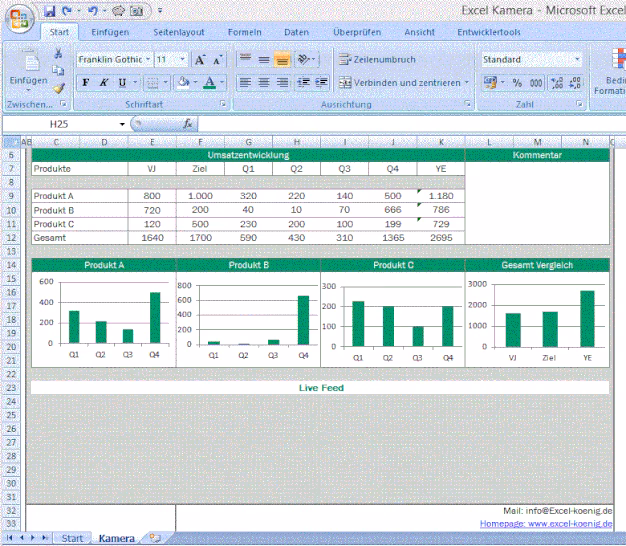Screen dimensions: 626x546
Task: Copy selection with the copy icon
Action: point(58,70)
